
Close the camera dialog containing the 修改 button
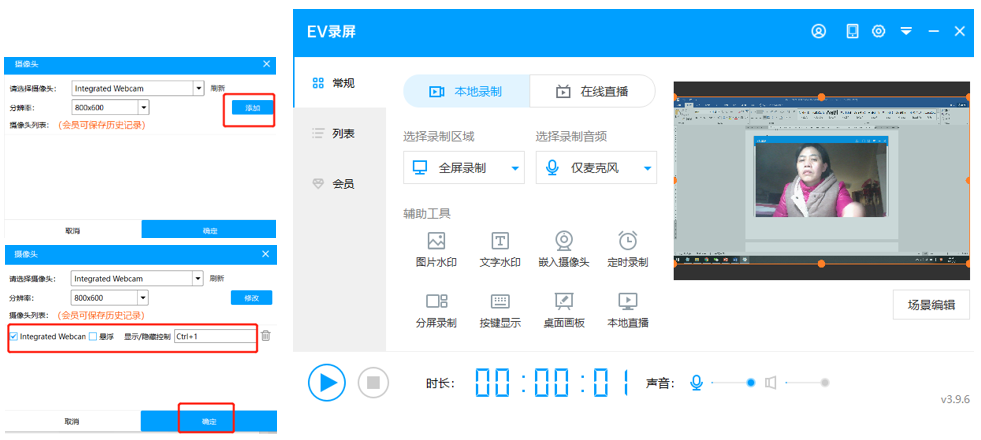pyautogui.click(x=266, y=254)
